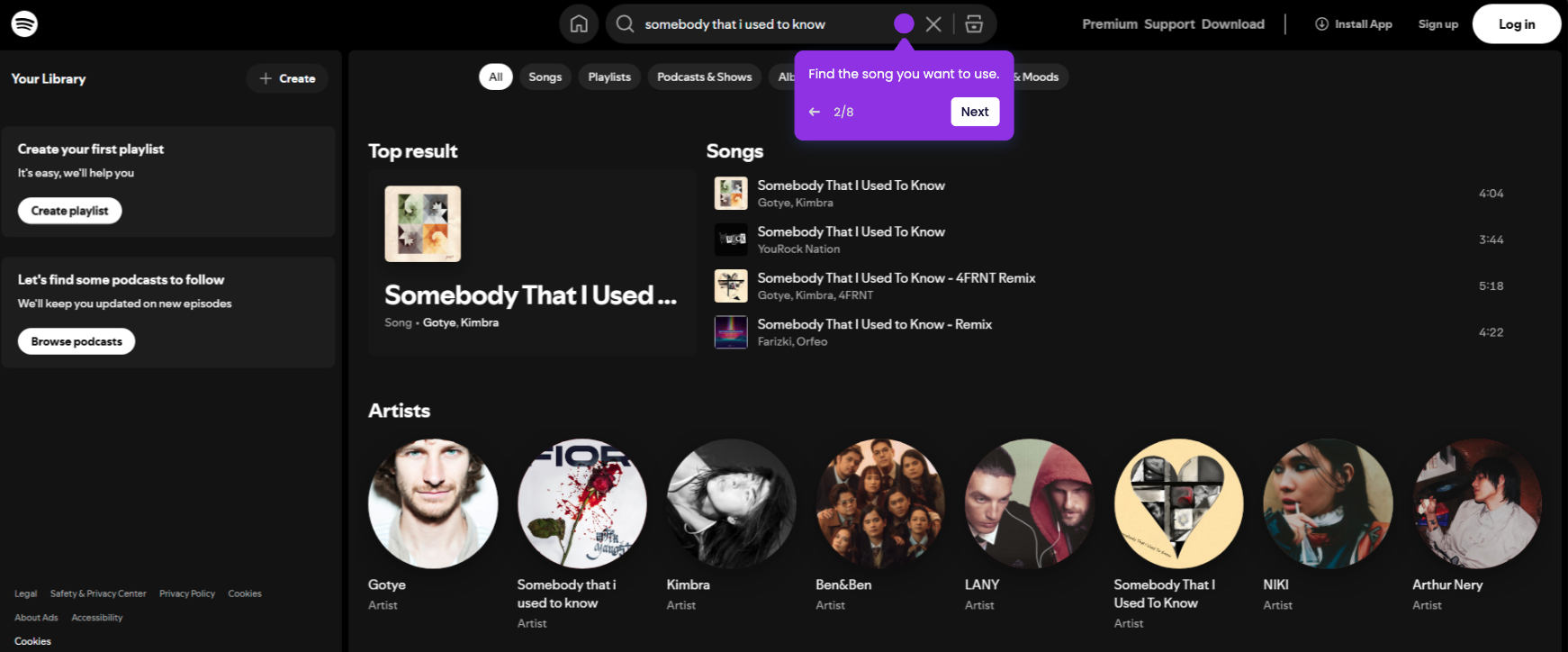
Task: Open the LANY artist photo
Action: pos(1030,503)
